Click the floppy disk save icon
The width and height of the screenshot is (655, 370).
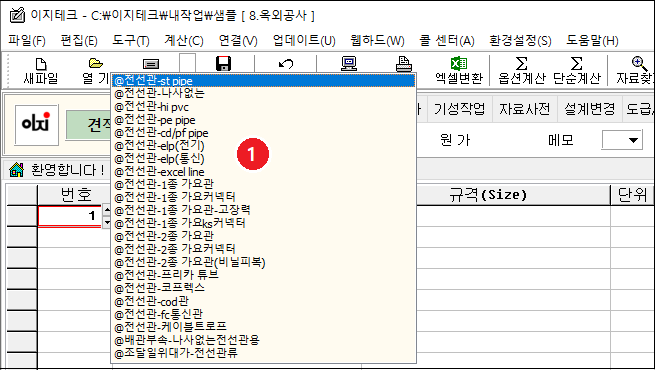(x=223, y=63)
